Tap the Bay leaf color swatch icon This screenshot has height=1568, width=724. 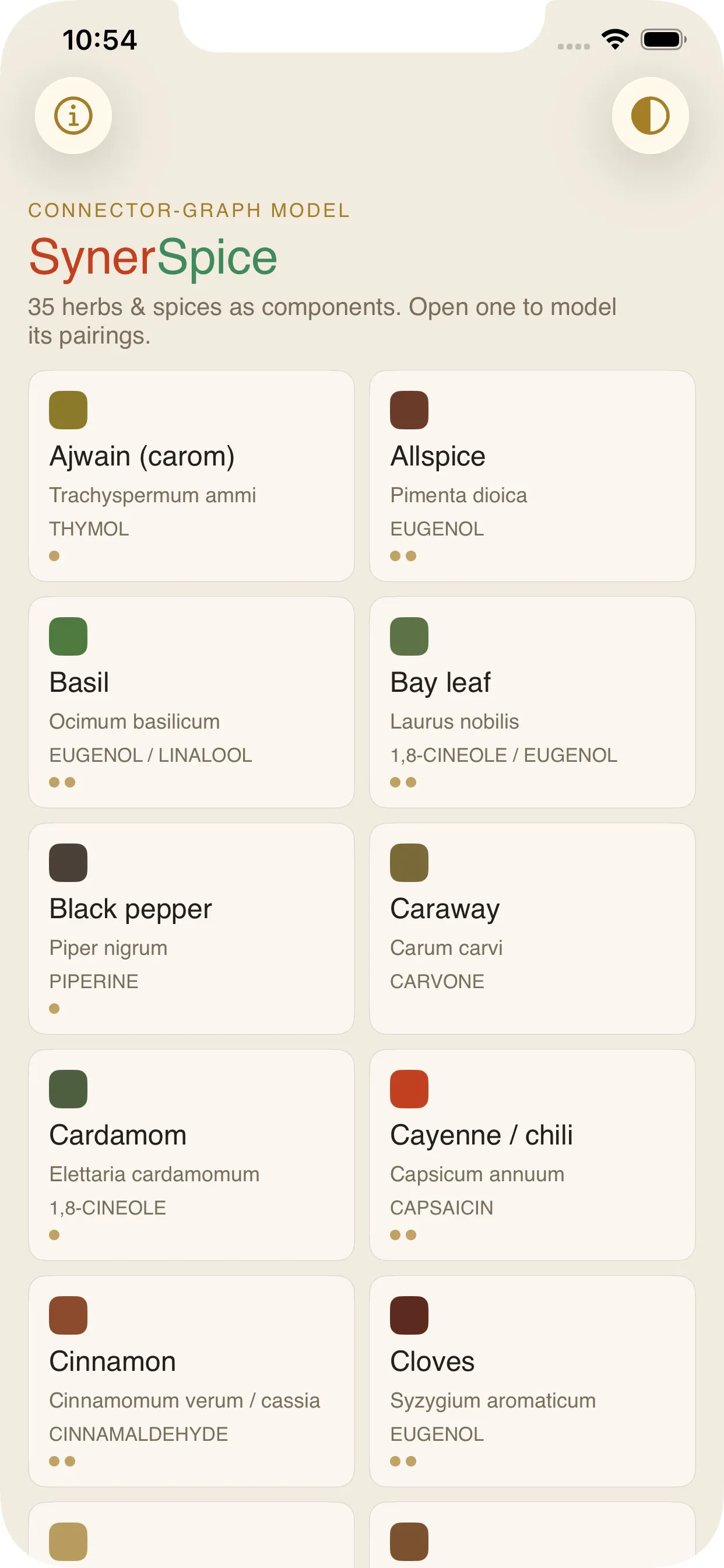click(409, 636)
